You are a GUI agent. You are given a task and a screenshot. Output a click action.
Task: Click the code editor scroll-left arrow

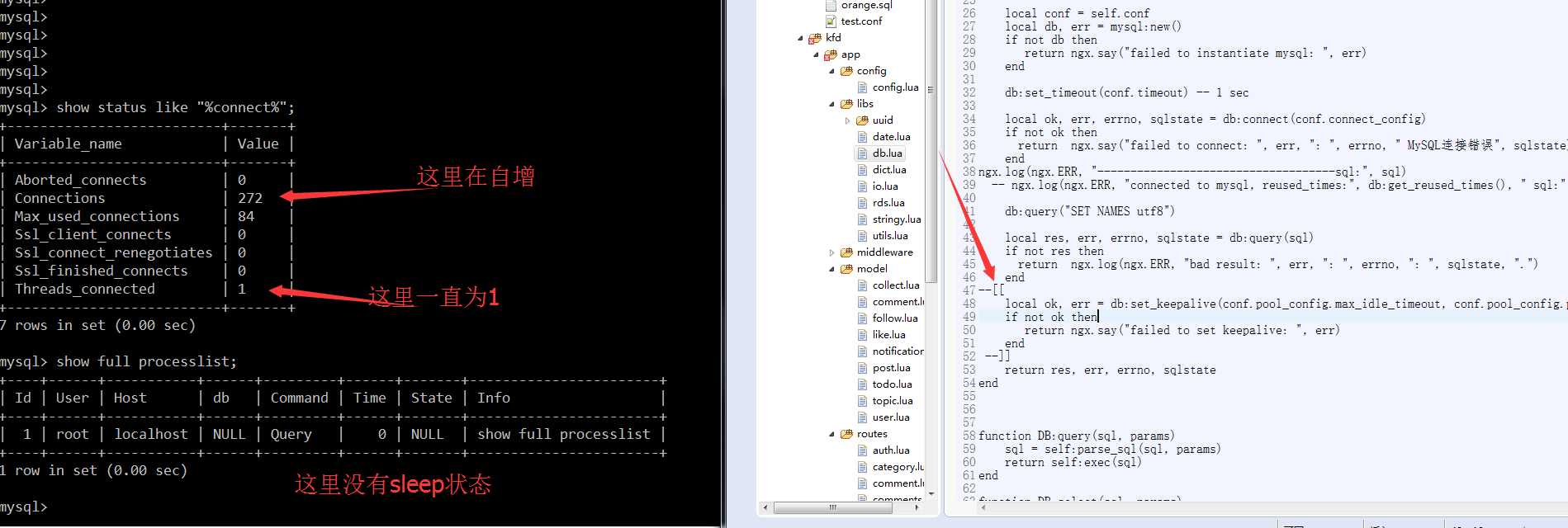pyautogui.click(x=983, y=507)
